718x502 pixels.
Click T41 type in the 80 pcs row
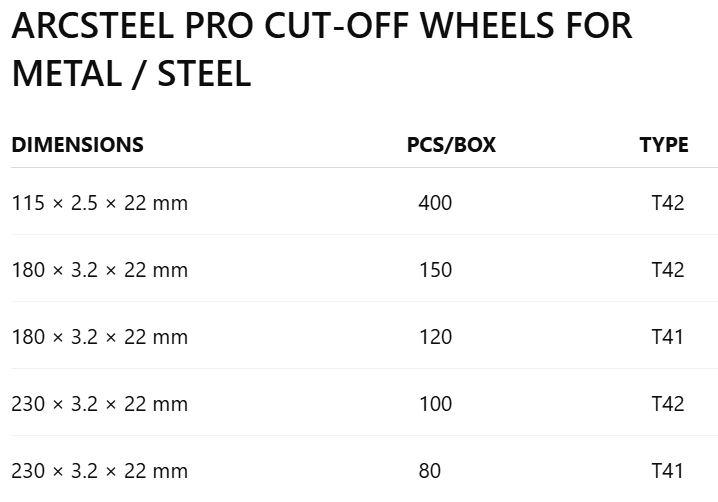(667, 470)
